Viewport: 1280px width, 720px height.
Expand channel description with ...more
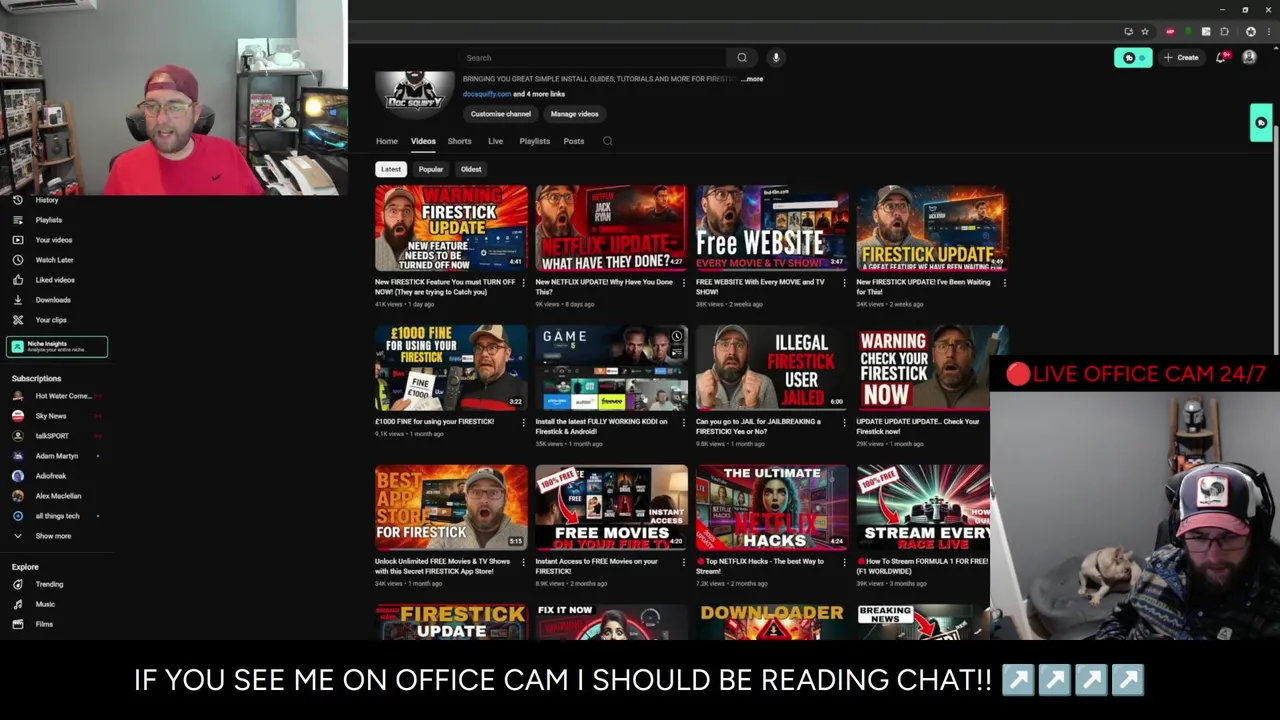coord(753,79)
